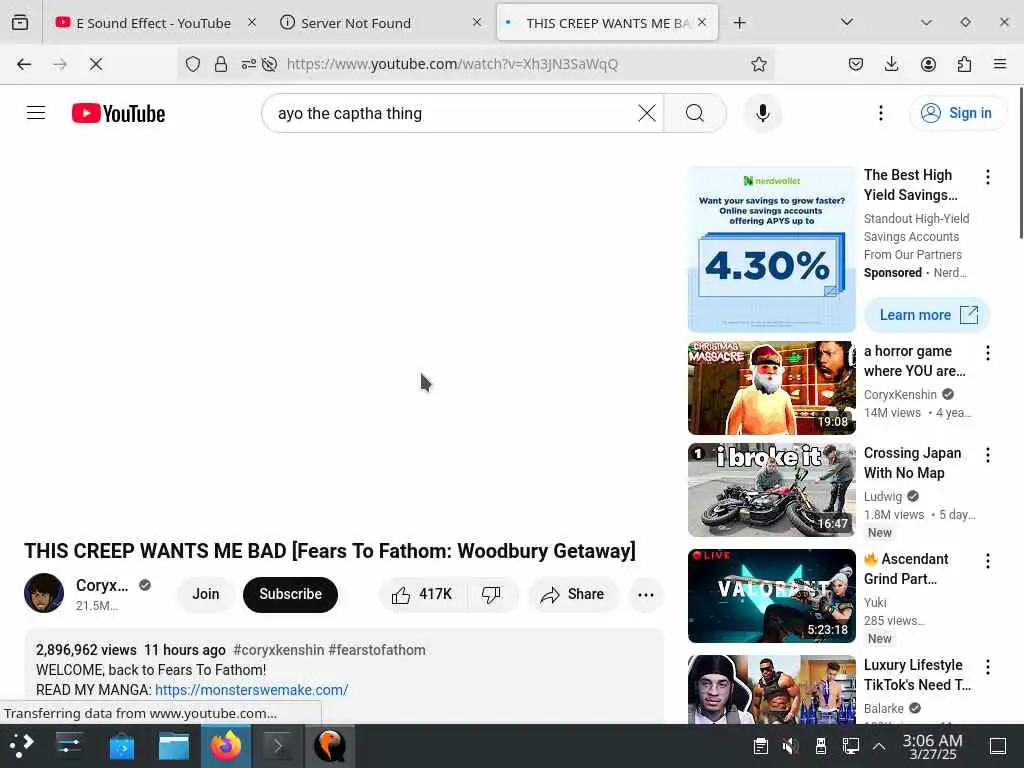The height and width of the screenshot is (768, 1024).
Task: Open Firefox View at tab bar start
Action: 20,23
